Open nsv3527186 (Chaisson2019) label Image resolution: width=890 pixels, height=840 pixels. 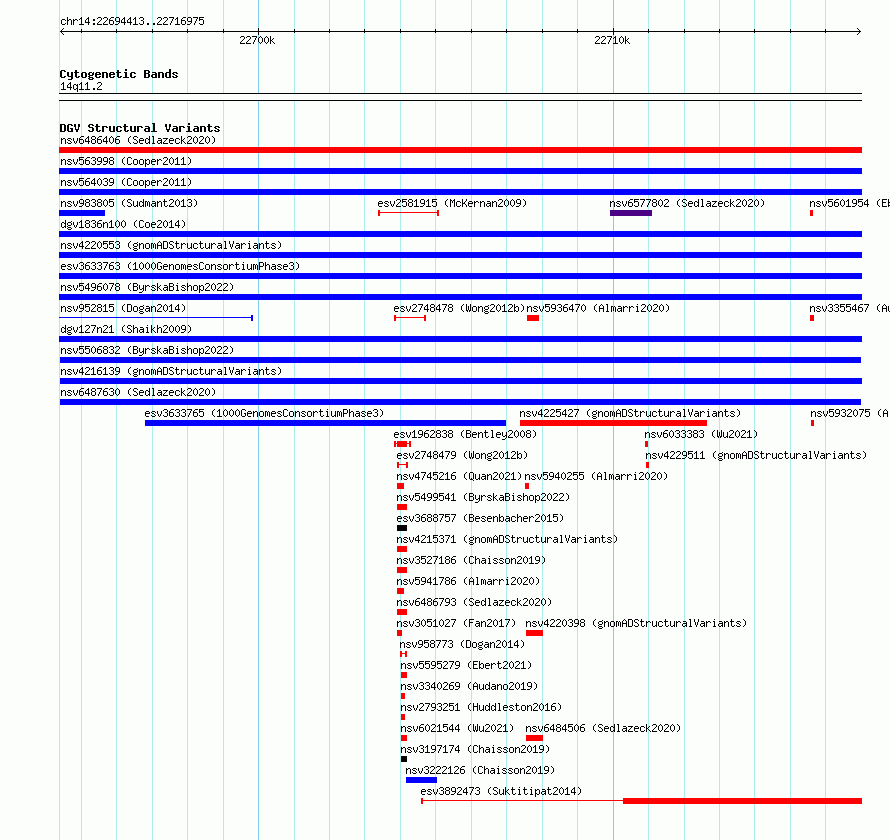click(471, 560)
